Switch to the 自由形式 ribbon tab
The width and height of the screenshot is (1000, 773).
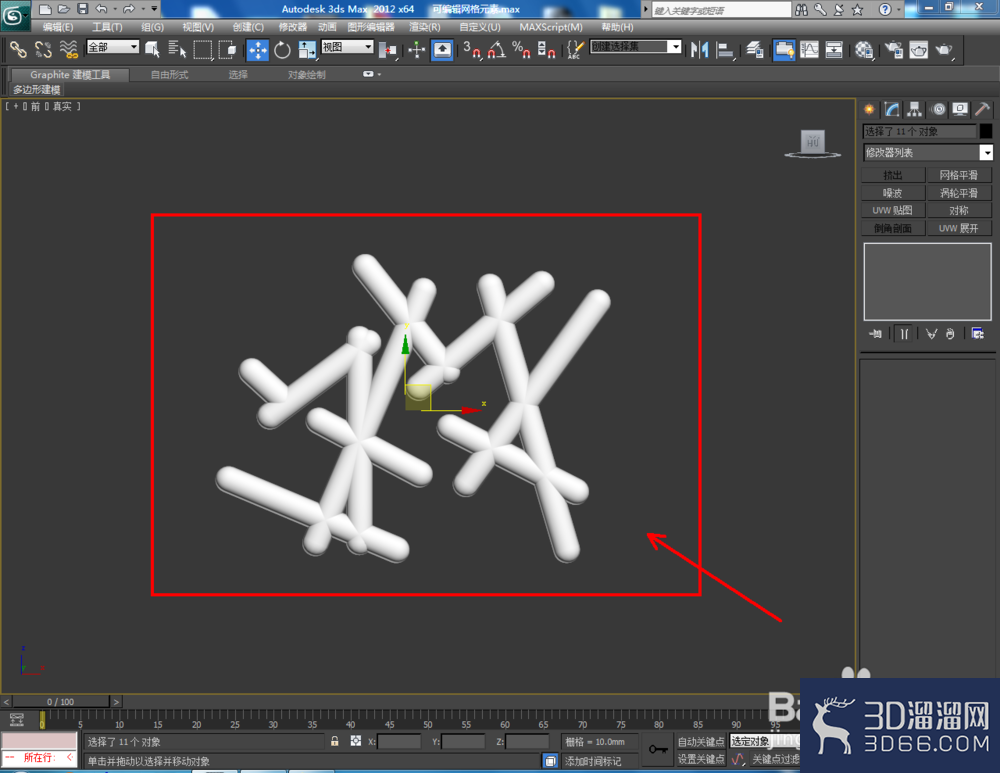(x=170, y=75)
